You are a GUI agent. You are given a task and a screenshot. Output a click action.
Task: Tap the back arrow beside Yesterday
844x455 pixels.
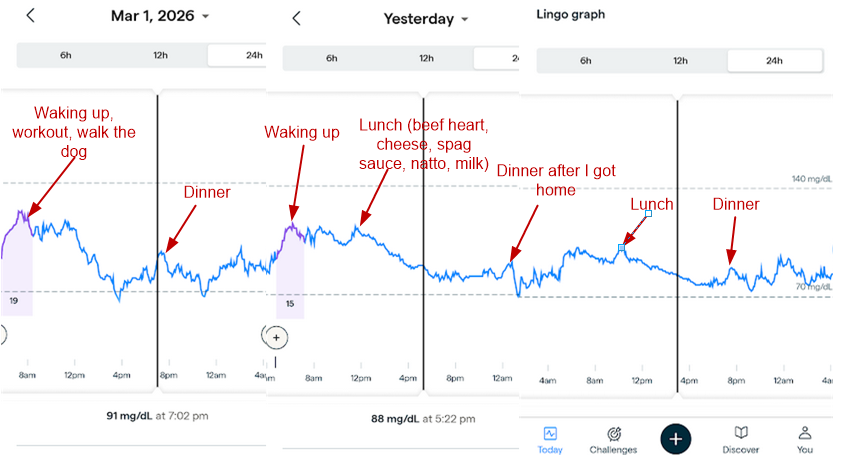[x=295, y=19]
